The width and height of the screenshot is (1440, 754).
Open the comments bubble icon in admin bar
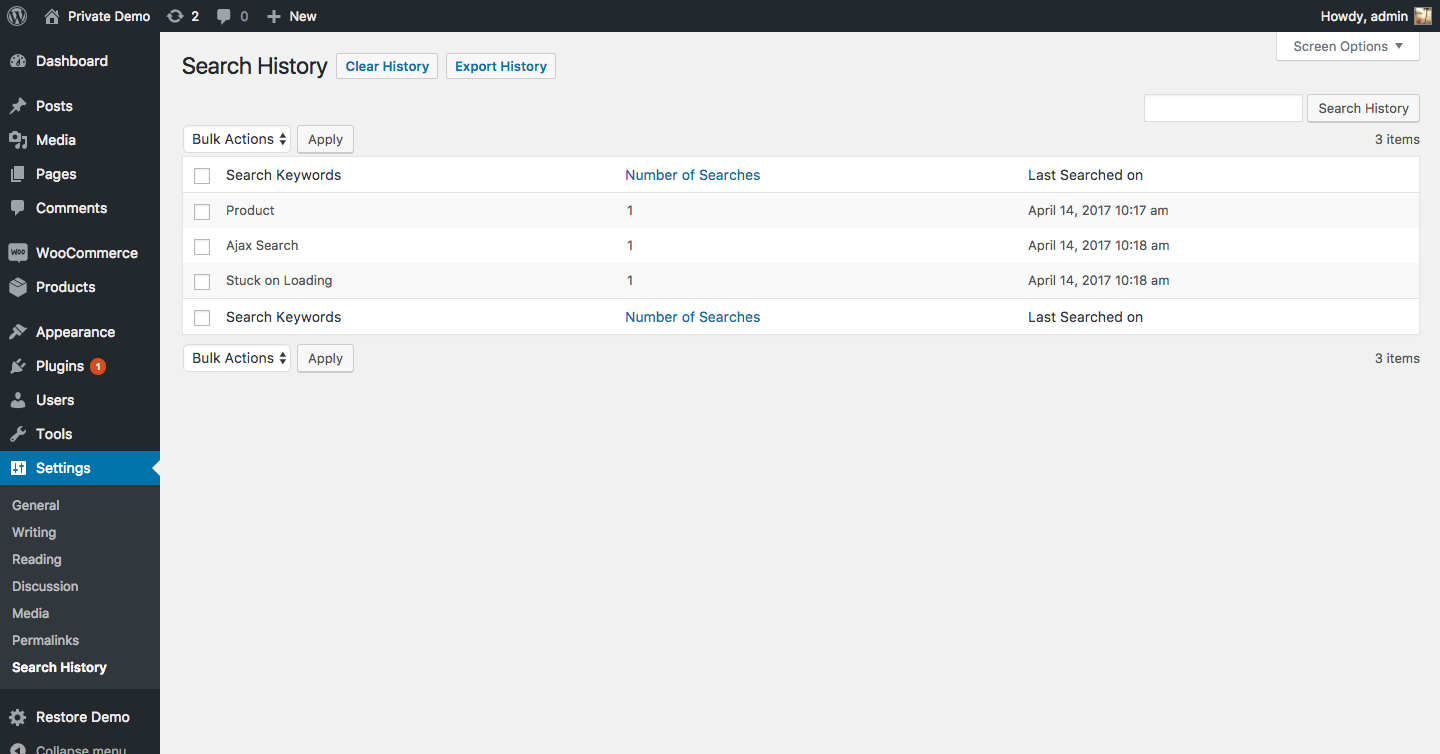click(x=224, y=16)
